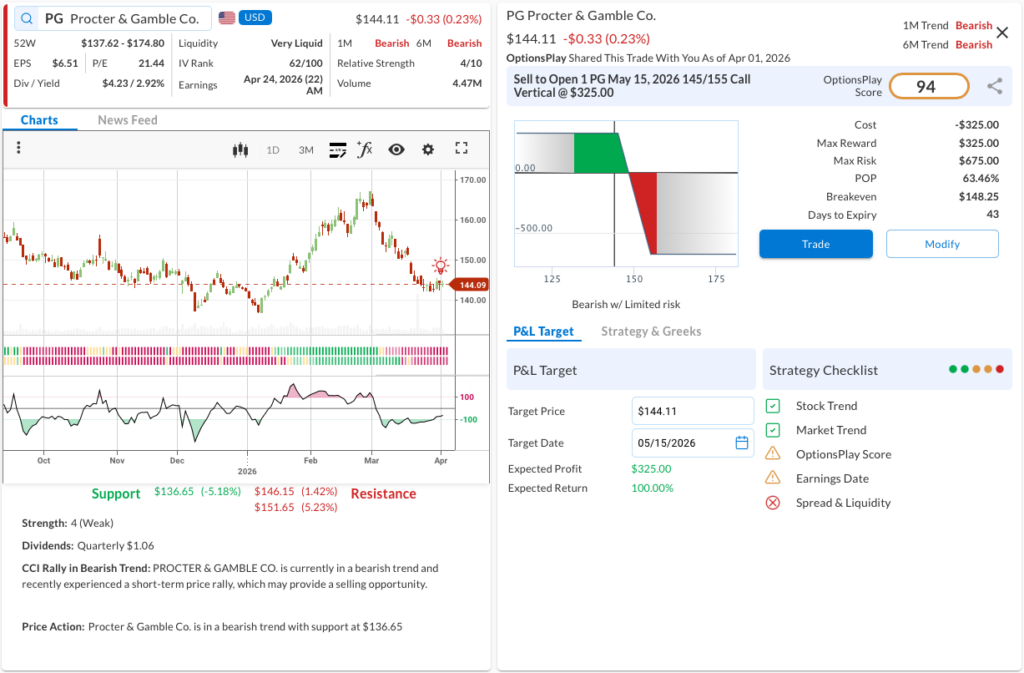This screenshot has height=673, width=1024.
Task: Switch to Strategy & Greeks tab
Action: [650, 331]
